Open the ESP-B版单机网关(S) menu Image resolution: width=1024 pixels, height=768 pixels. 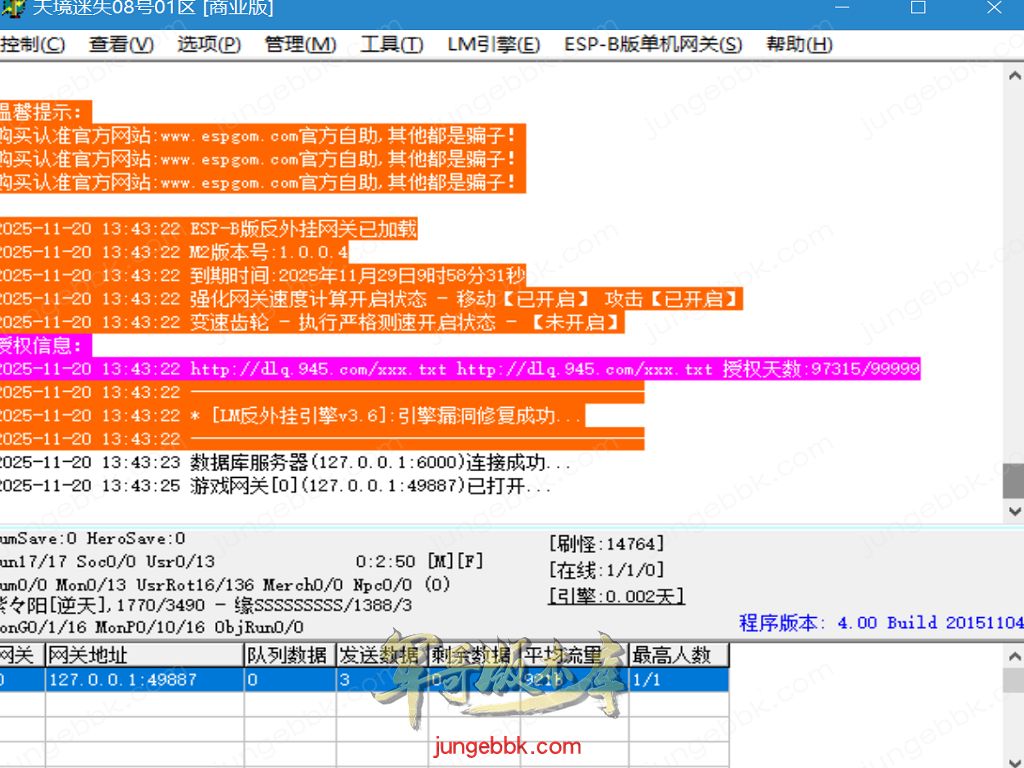click(653, 44)
